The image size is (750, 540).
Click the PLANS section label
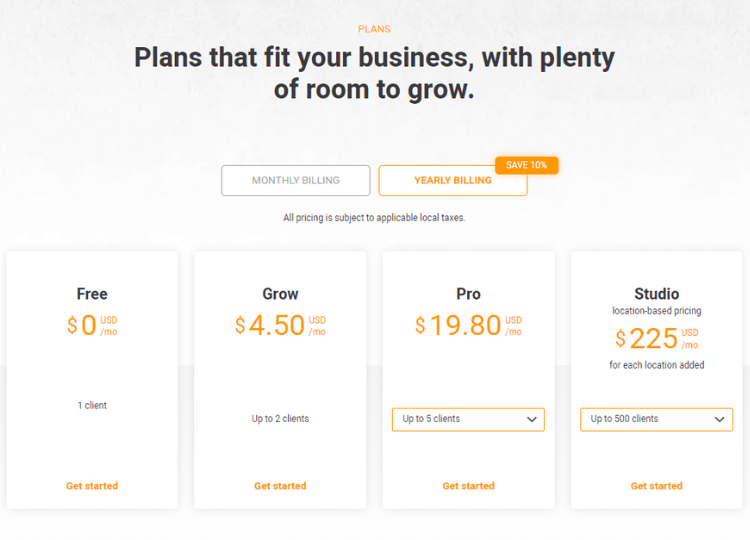click(374, 29)
